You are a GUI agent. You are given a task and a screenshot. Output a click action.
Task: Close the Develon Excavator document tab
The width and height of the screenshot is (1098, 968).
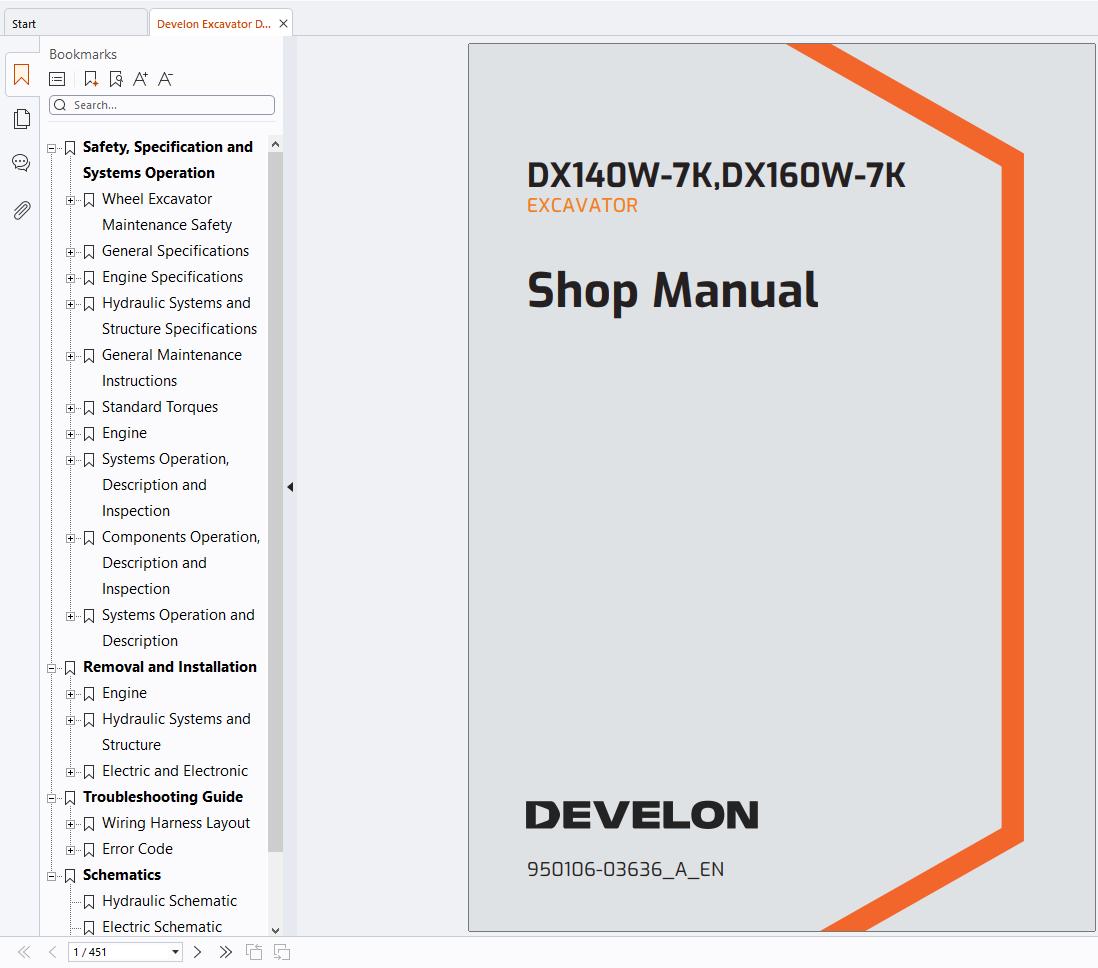pos(284,24)
